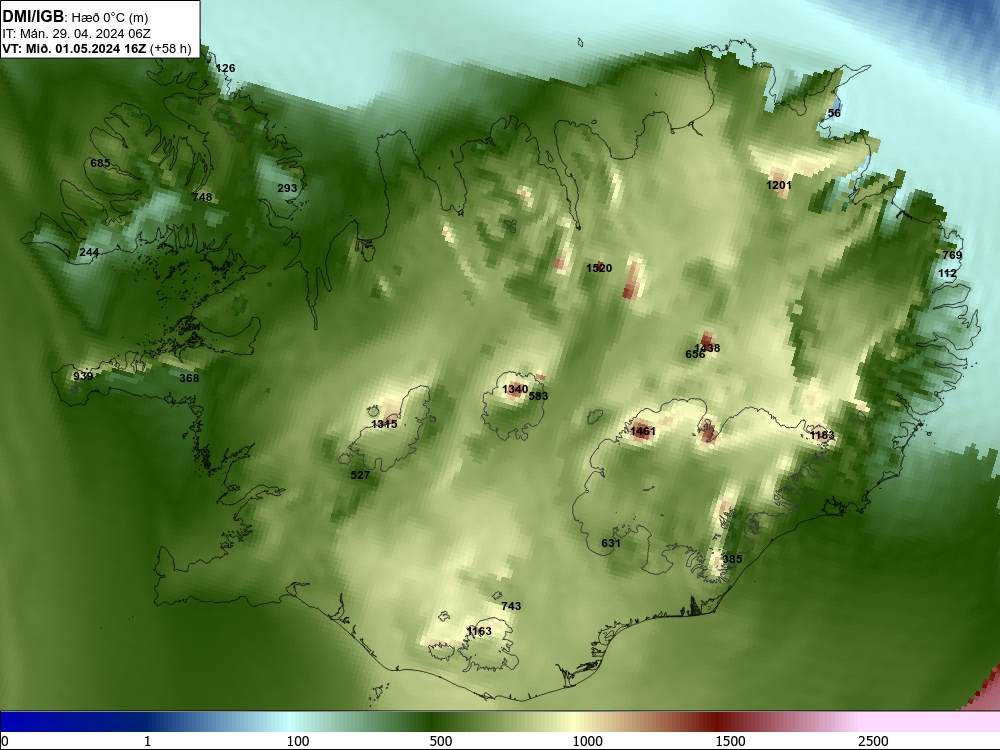Click the 293 value label

[x=287, y=188]
